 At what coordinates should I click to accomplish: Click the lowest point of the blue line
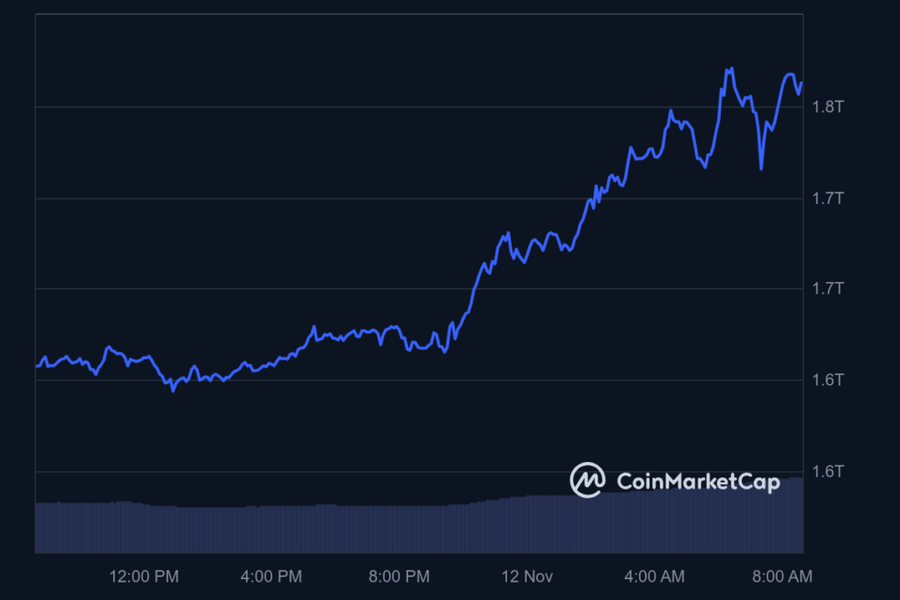173,390
